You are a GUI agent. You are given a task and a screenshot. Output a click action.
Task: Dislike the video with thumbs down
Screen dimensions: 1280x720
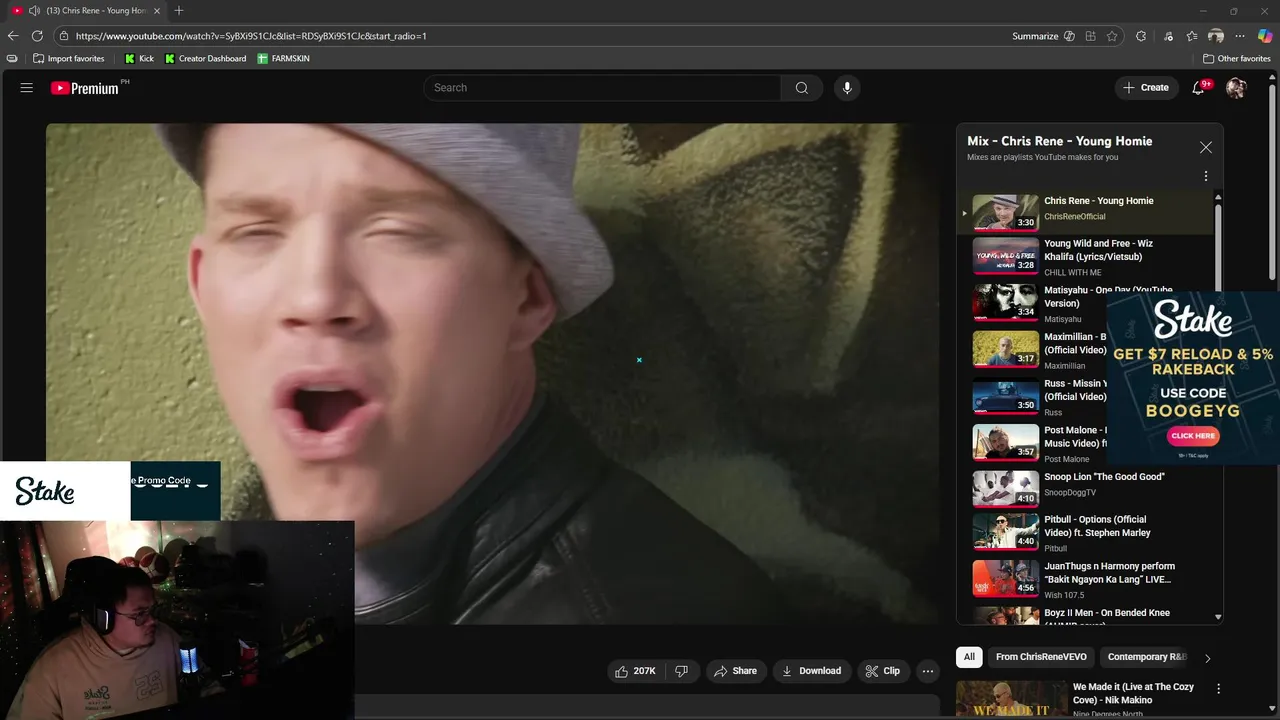tap(681, 671)
